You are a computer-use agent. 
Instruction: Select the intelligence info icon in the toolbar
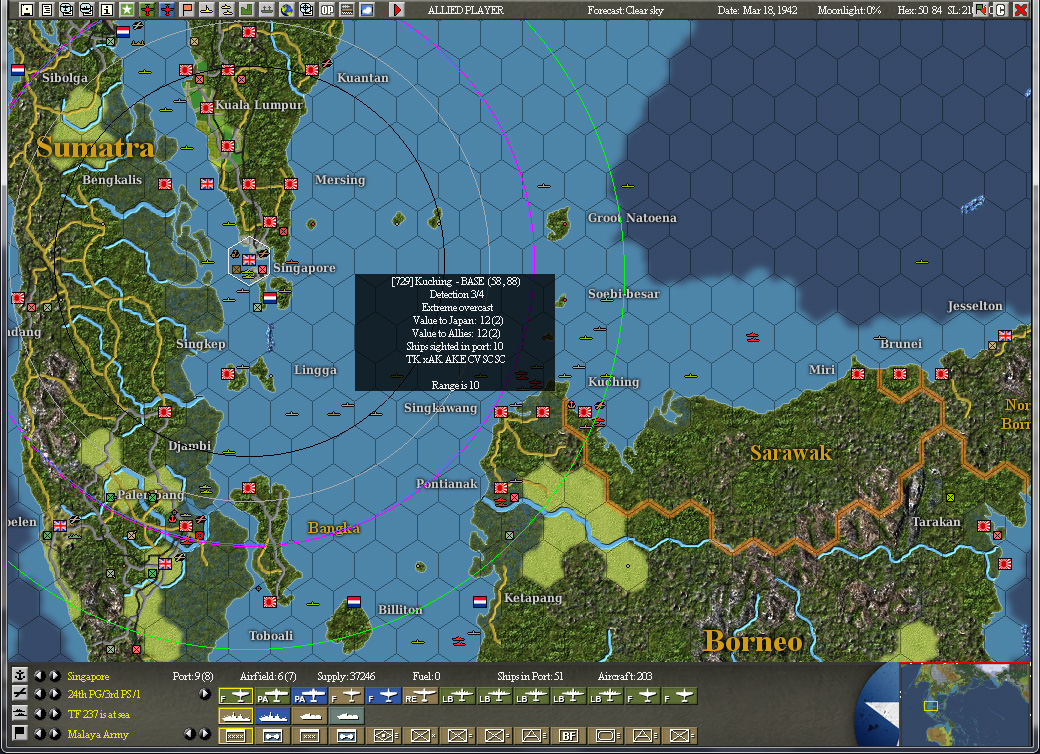coord(105,9)
